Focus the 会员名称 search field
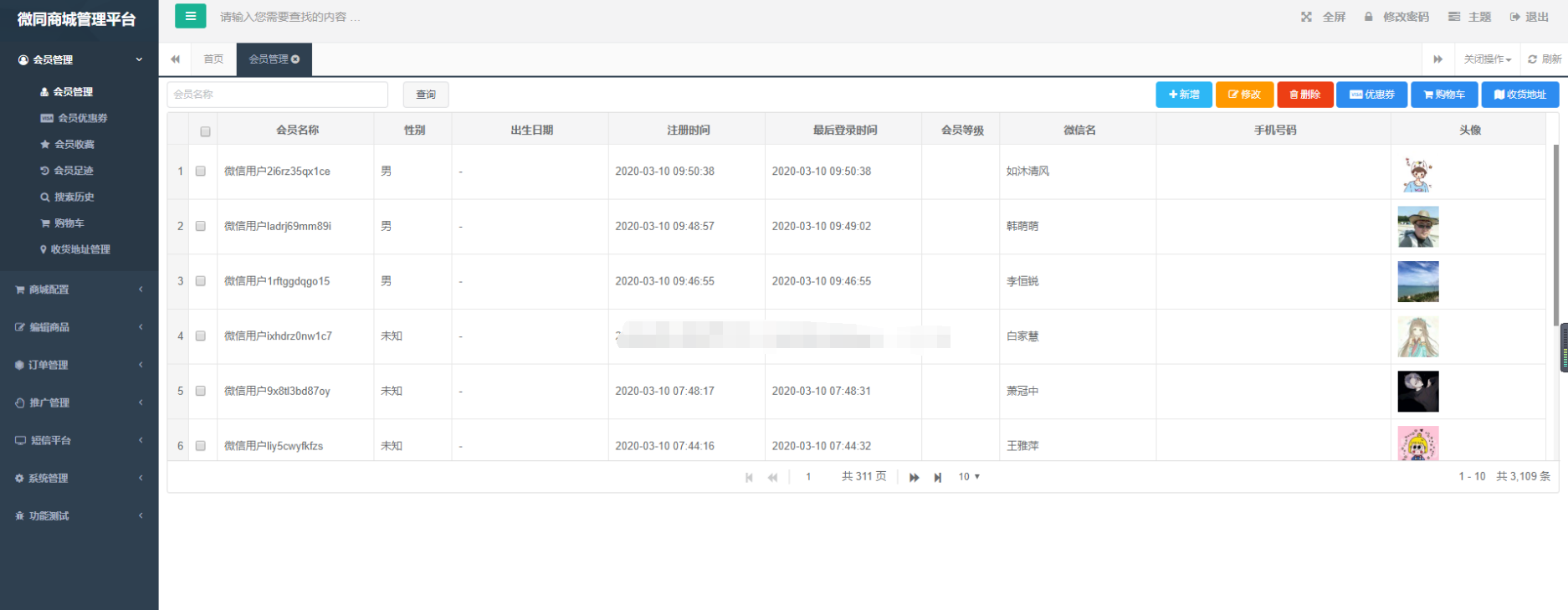 tap(278, 95)
